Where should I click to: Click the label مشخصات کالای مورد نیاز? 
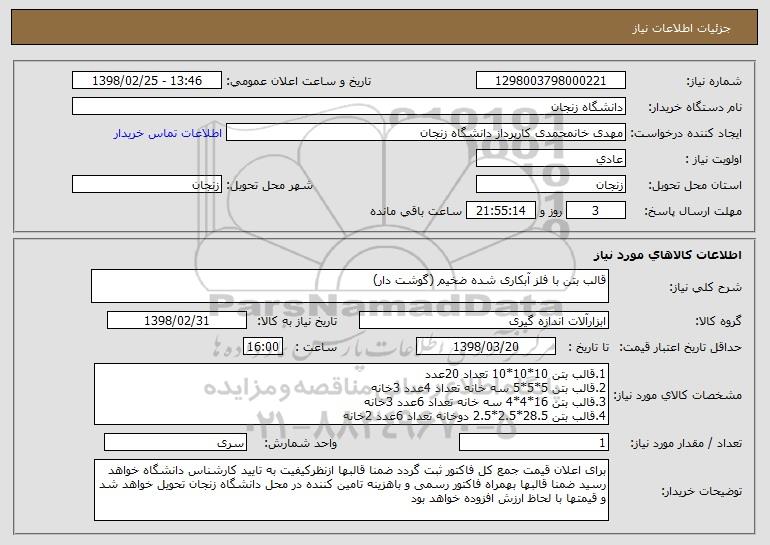coord(679,395)
